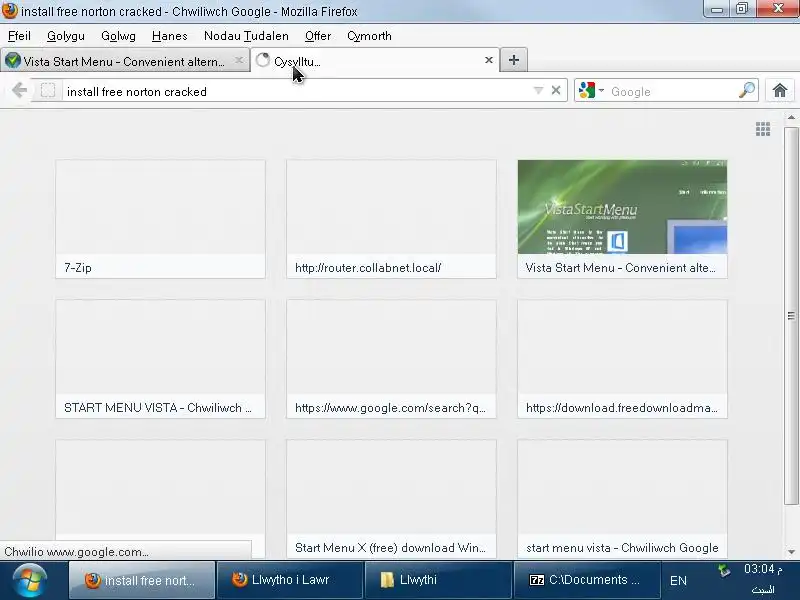The height and width of the screenshot is (600, 800).
Task: Open the URL bar history dropdown arrow
Action: (538, 91)
